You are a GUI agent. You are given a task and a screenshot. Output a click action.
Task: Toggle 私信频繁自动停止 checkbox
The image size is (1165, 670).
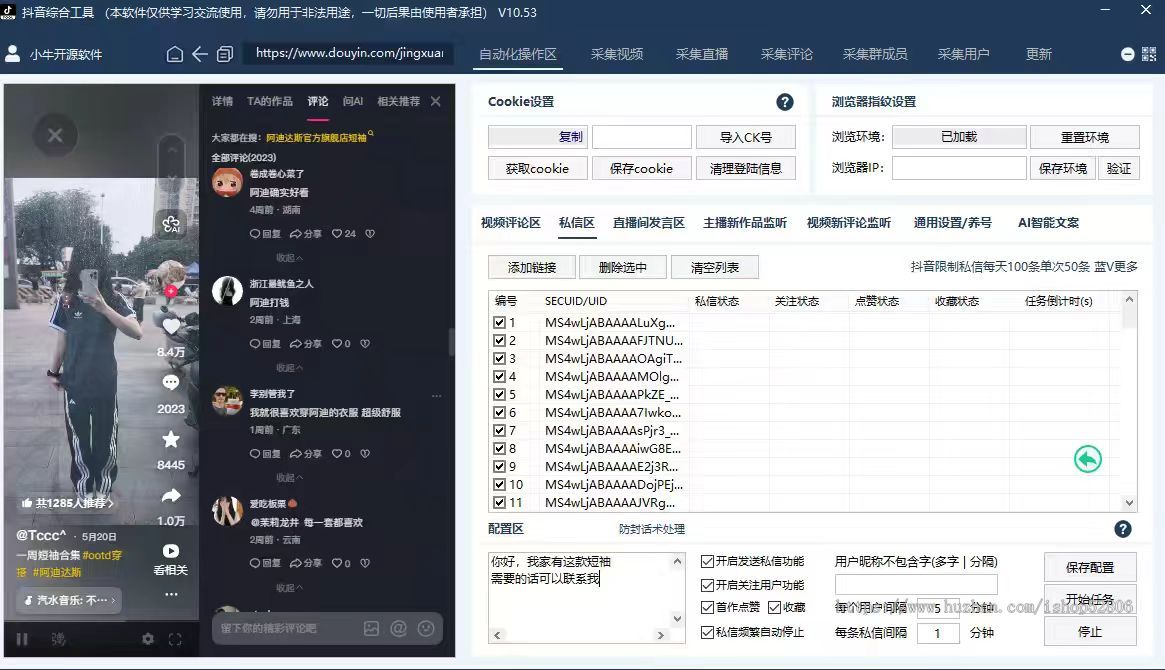coord(708,632)
